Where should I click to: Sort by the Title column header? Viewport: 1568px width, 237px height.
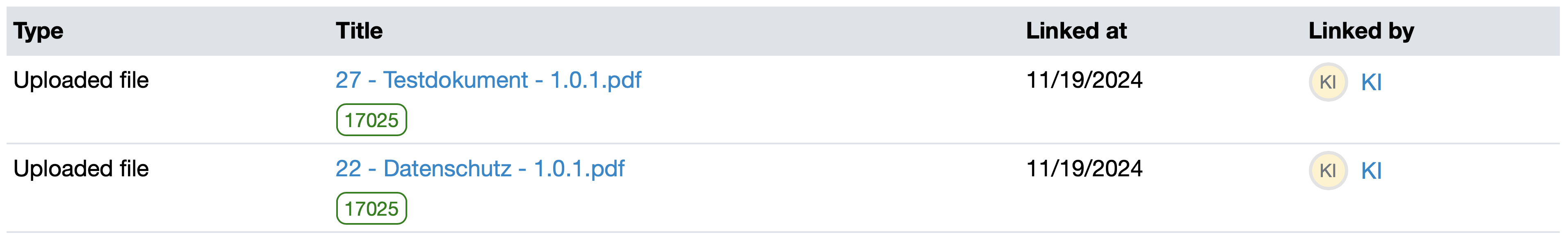[359, 31]
